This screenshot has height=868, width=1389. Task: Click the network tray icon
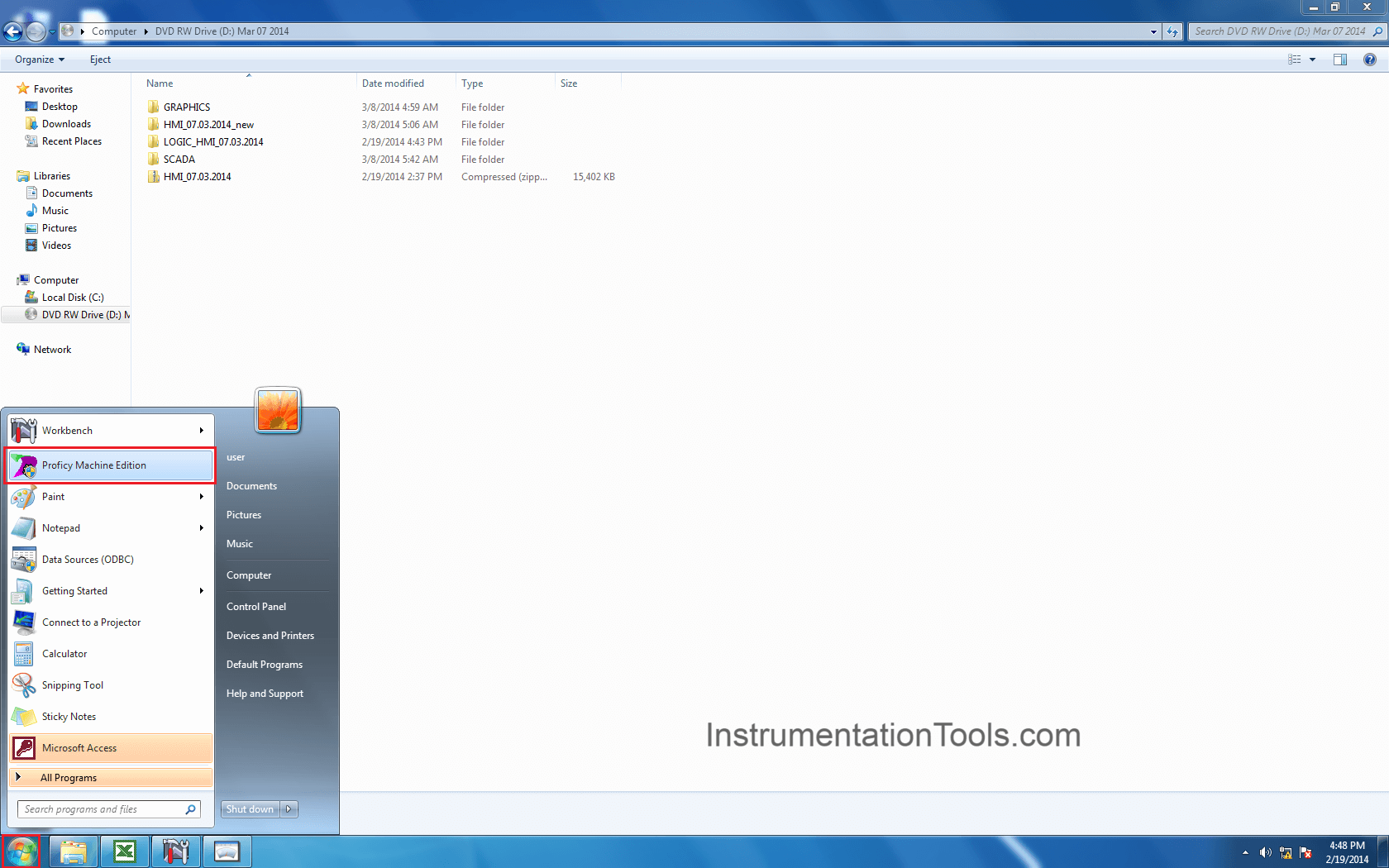pyautogui.click(x=1286, y=852)
